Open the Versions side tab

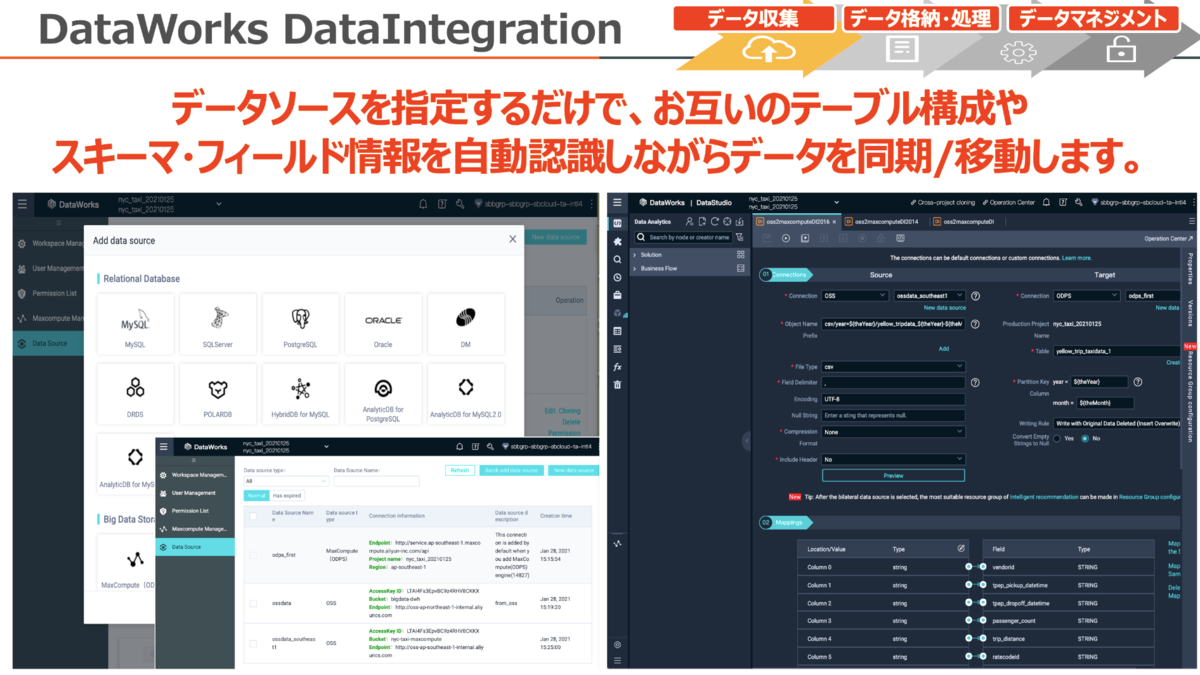point(1190,316)
